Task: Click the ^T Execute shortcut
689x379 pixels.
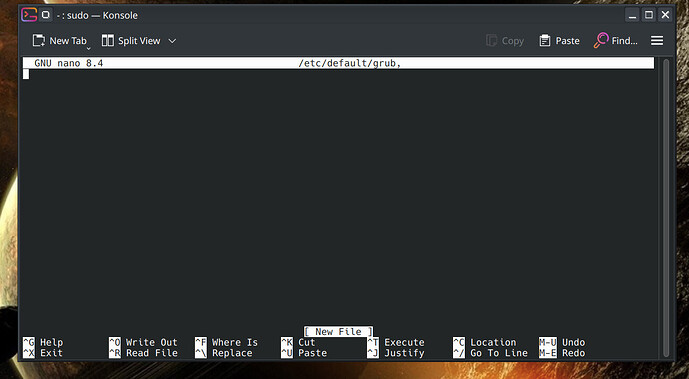Action: pyautogui.click(x=396, y=342)
